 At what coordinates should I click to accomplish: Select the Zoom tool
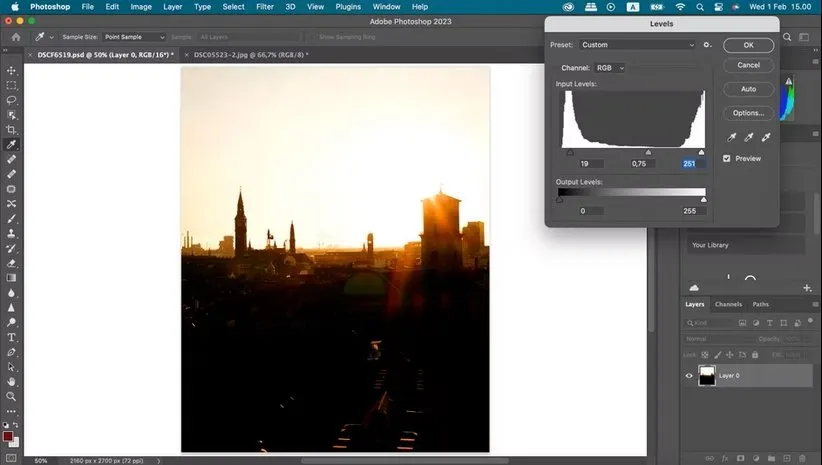(x=12, y=396)
